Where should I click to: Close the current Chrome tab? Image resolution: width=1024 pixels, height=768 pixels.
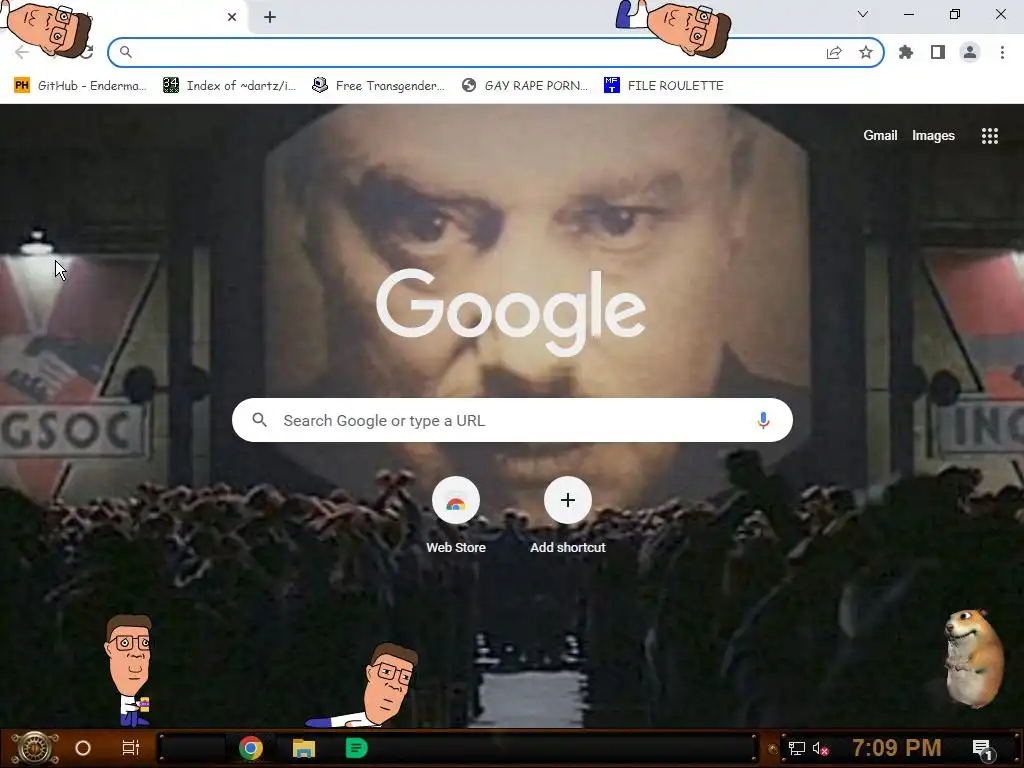click(232, 17)
